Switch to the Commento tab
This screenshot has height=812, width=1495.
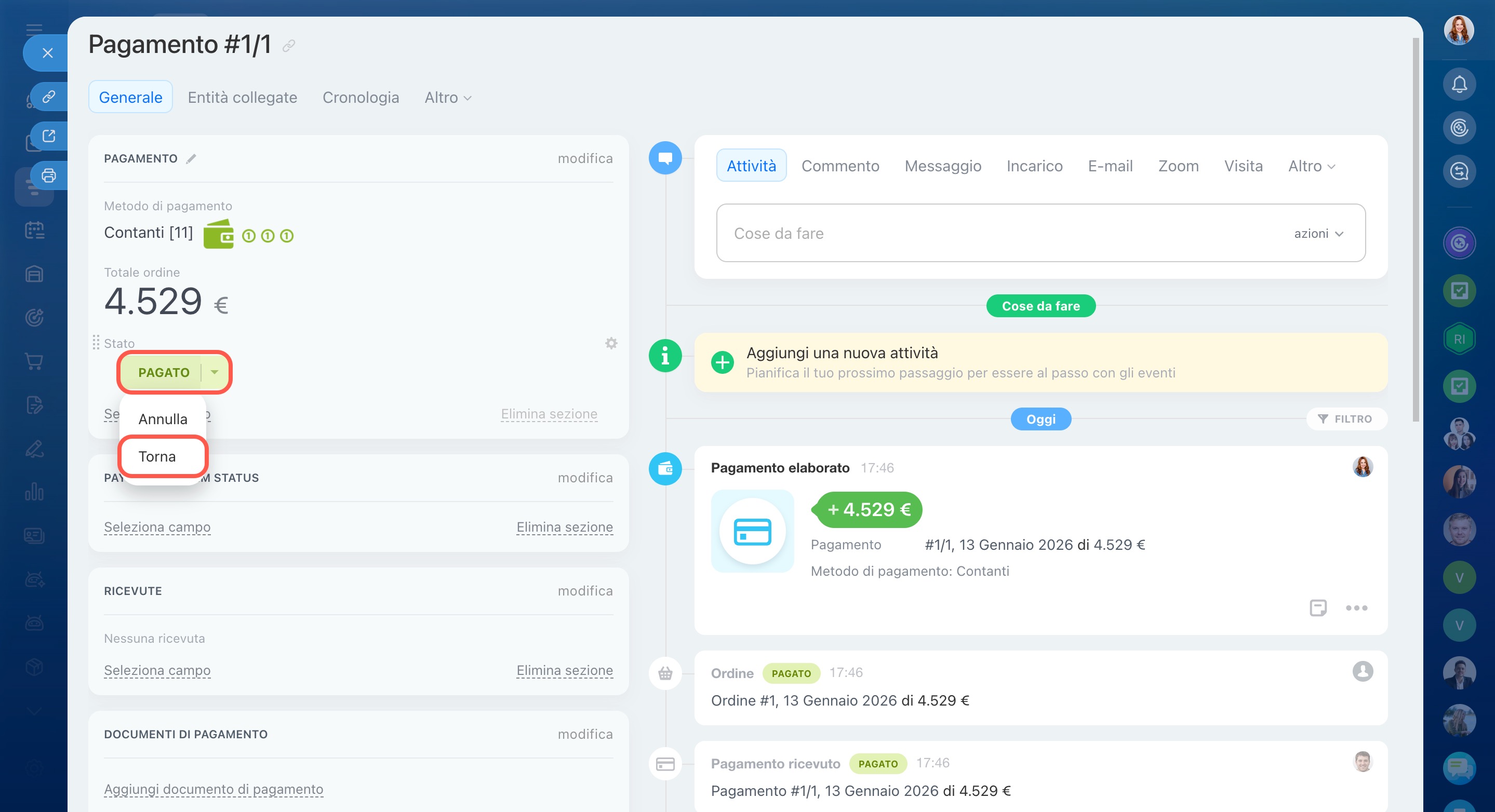point(840,166)
